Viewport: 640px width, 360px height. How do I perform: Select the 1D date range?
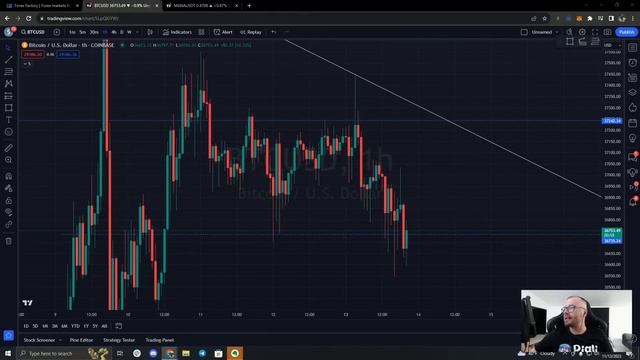[26, 326]
